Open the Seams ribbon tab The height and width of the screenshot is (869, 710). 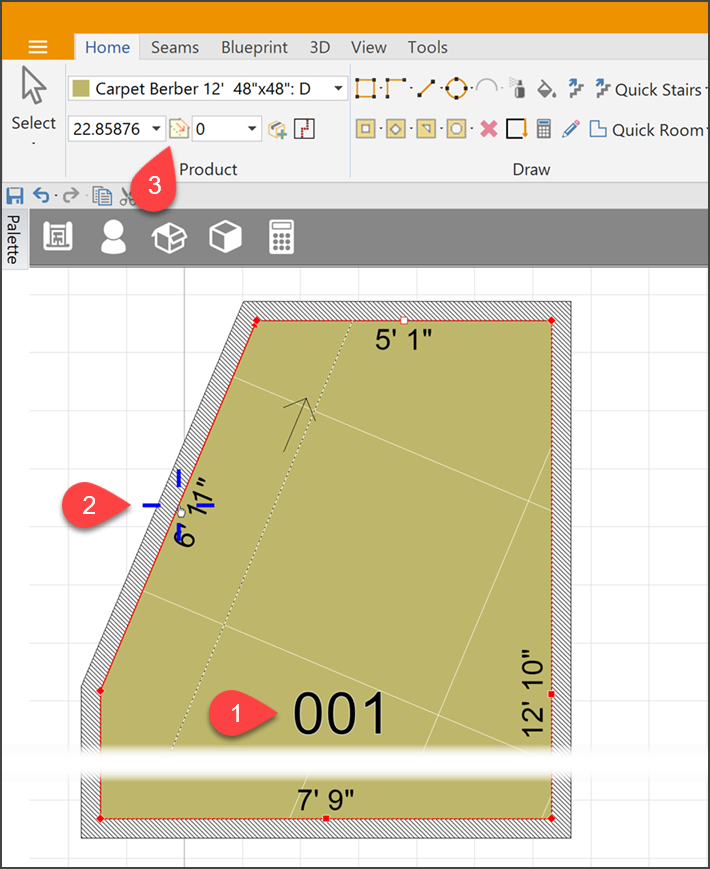175,47
